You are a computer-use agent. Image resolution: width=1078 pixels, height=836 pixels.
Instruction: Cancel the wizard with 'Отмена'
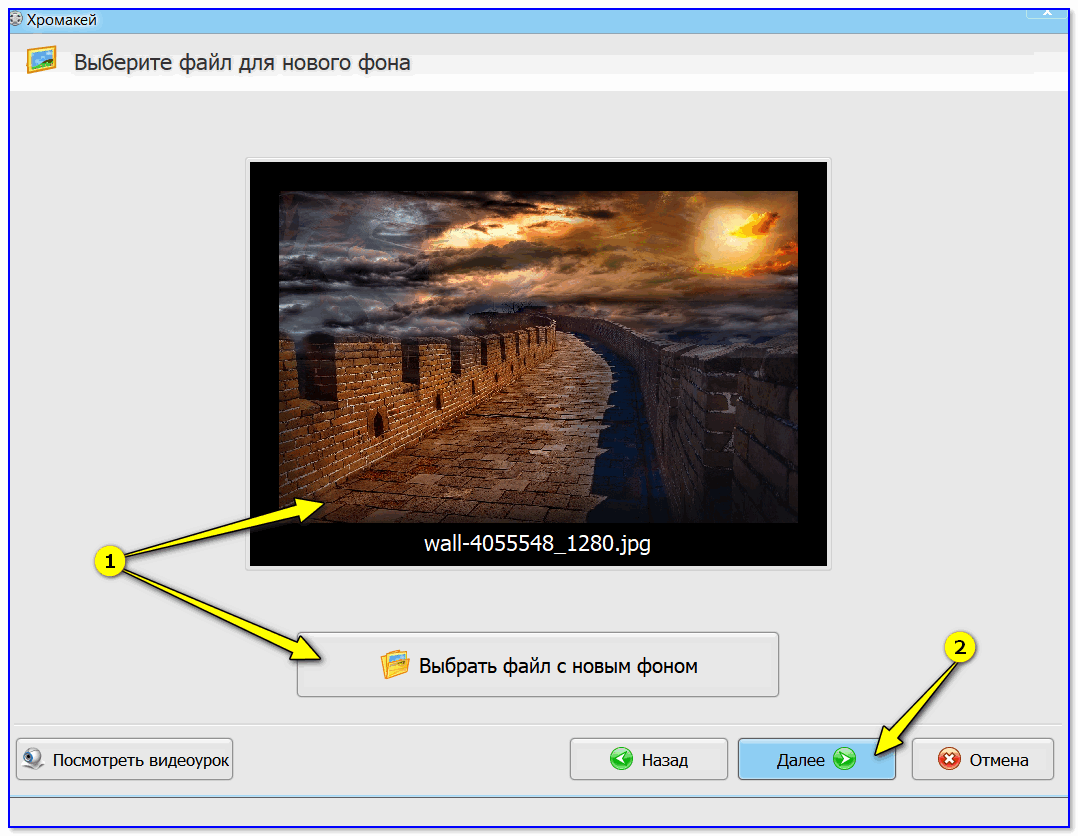click(x=983, y=760)
